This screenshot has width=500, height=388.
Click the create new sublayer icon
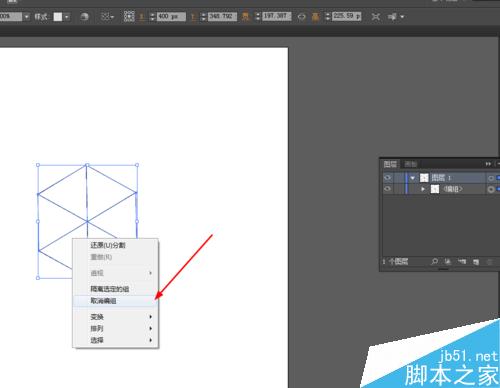(462, 262)
